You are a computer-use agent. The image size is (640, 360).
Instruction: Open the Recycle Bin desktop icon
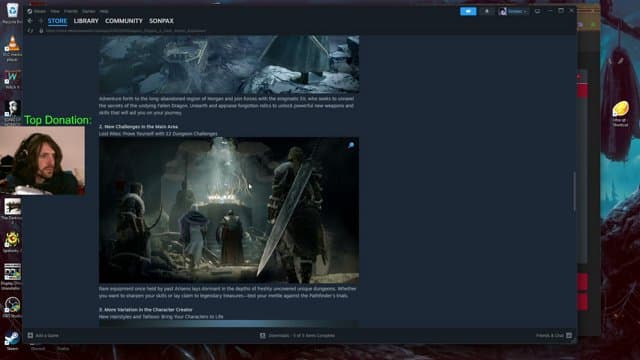tap(12, 13)
